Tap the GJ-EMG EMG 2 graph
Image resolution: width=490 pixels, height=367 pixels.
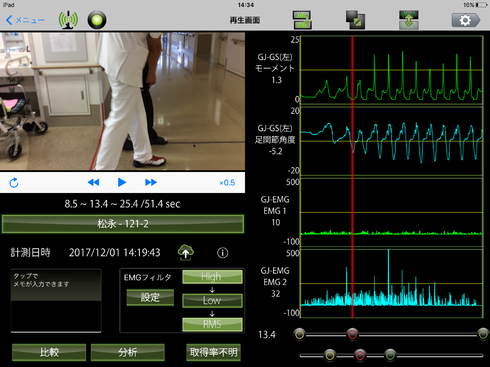pyautogui.click(x=392, y=284)
